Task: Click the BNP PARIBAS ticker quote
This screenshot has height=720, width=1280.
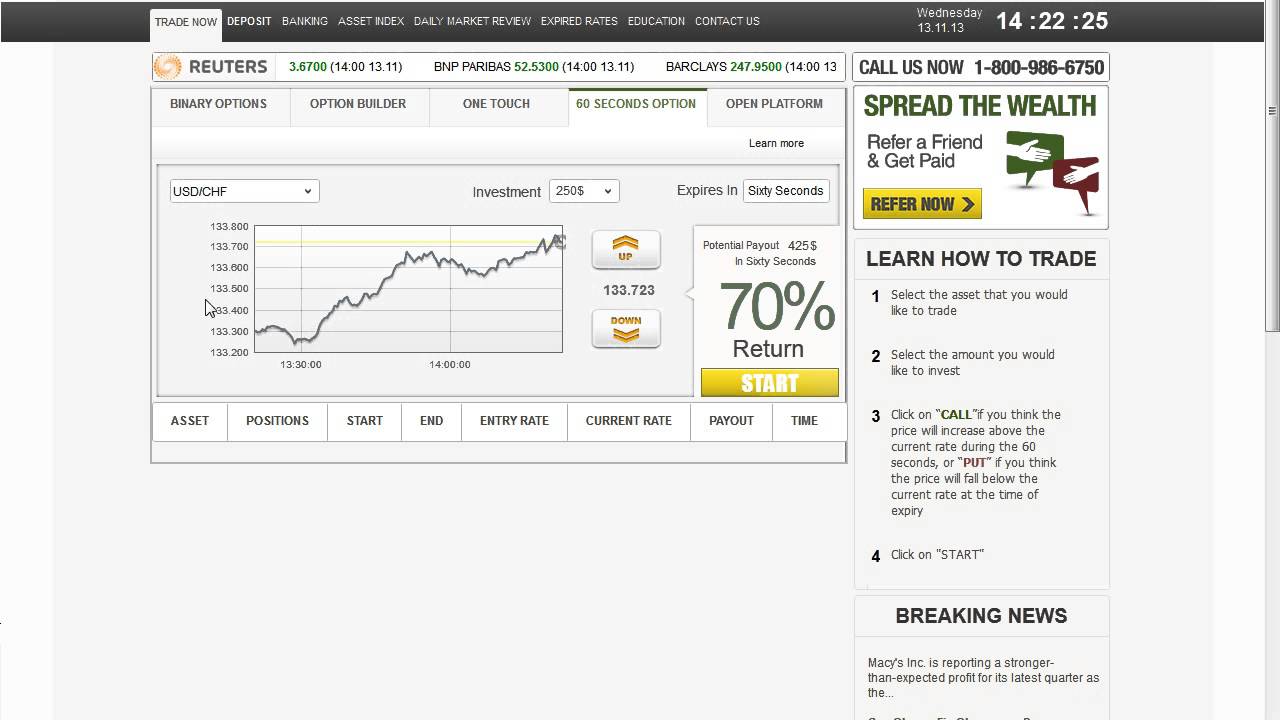Action: [534, 67]
